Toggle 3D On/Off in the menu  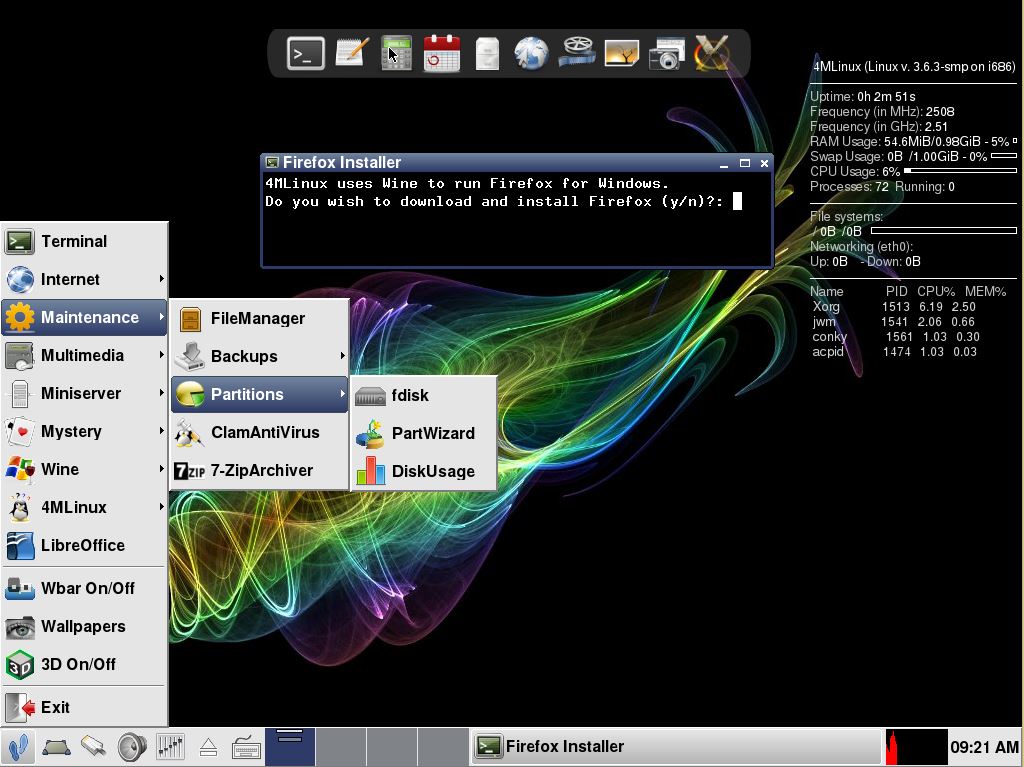tap(84, 664)
